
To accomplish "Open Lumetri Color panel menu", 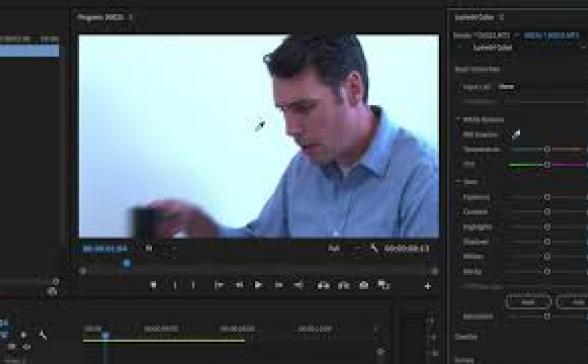I will [501, 17].
